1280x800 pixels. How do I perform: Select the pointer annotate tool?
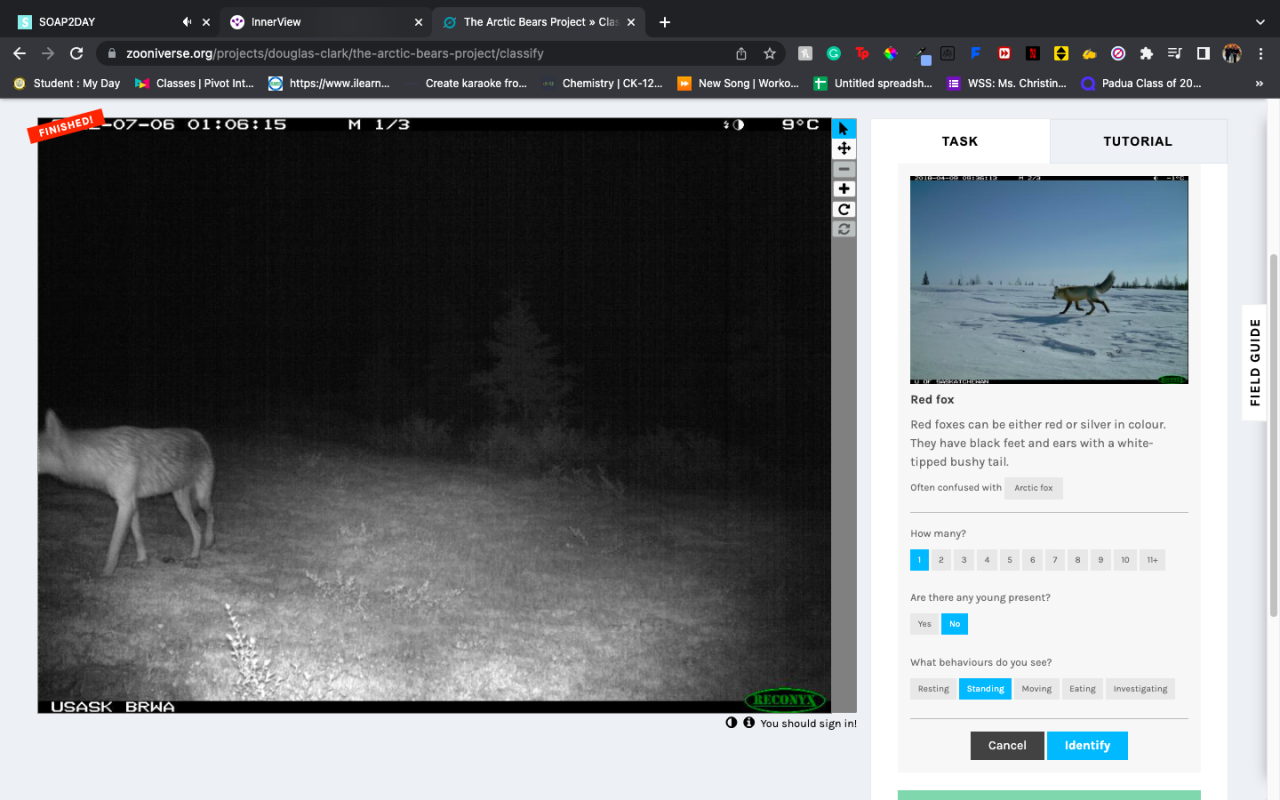click(x=844, y=129)
